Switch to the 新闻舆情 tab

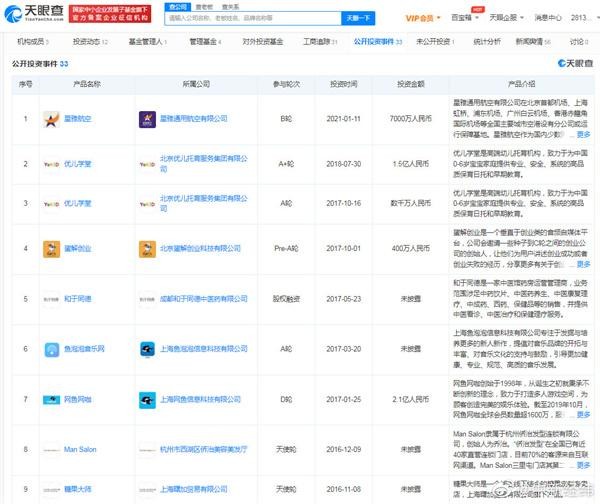pyautogui.click(x=533, y=42)
